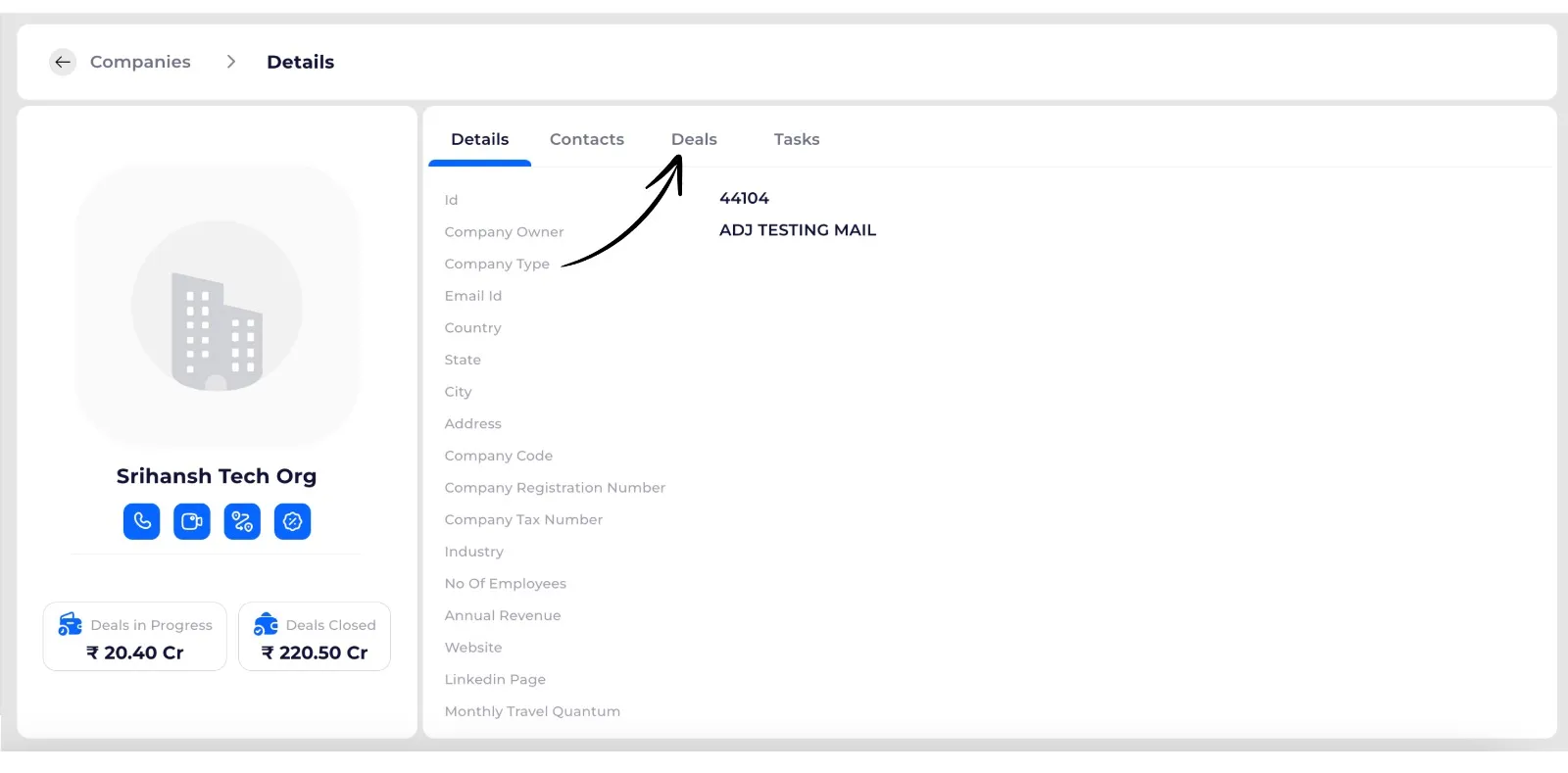Click the back arrow next to Companies
The image size is (1568, 773).
pyautogui.click(x=63, y=62)
